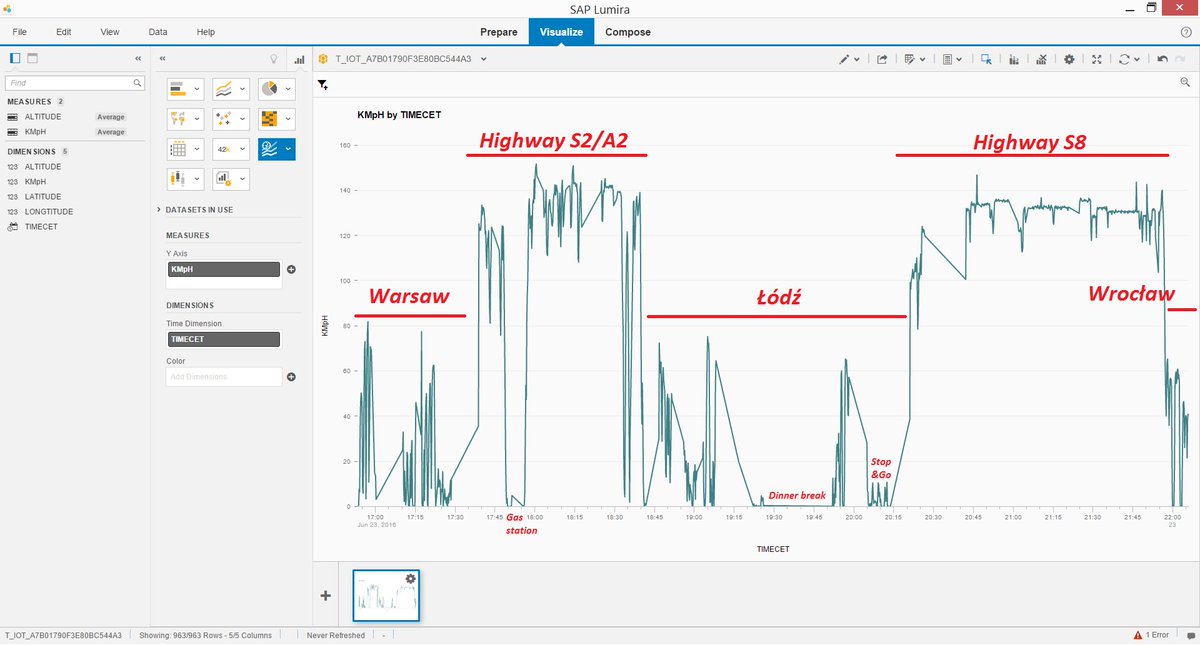This screenshot has width=1200, height=645.
Task: Select the visualization thumbnail in gallery
Action: pos(386,596)
